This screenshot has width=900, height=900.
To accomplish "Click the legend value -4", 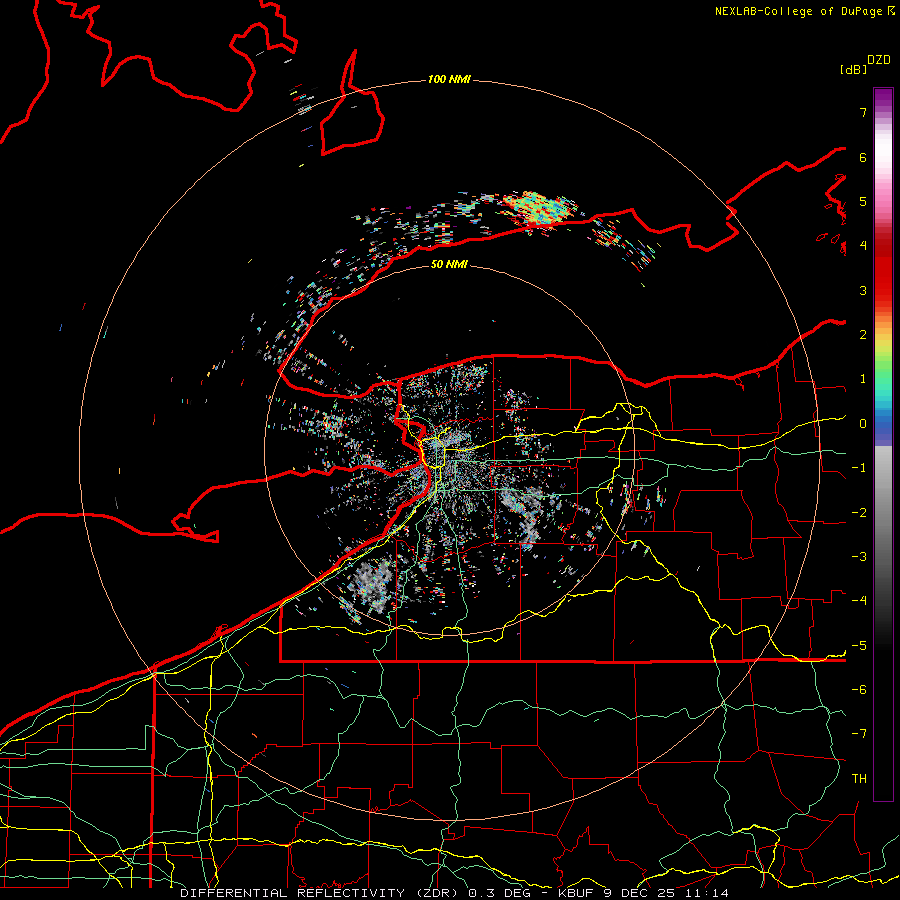I will tap(859, 600).
